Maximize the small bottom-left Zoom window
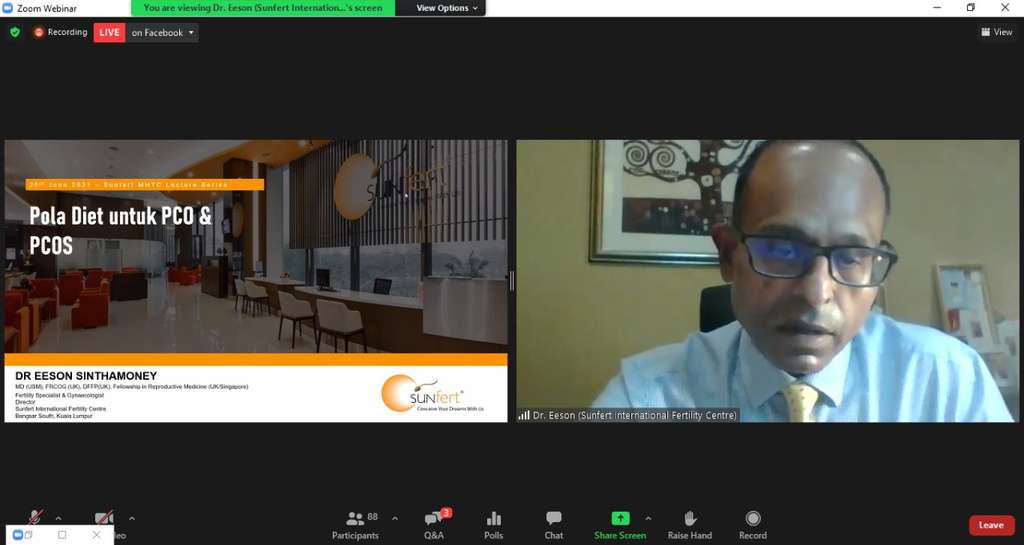 coord(62,535)
